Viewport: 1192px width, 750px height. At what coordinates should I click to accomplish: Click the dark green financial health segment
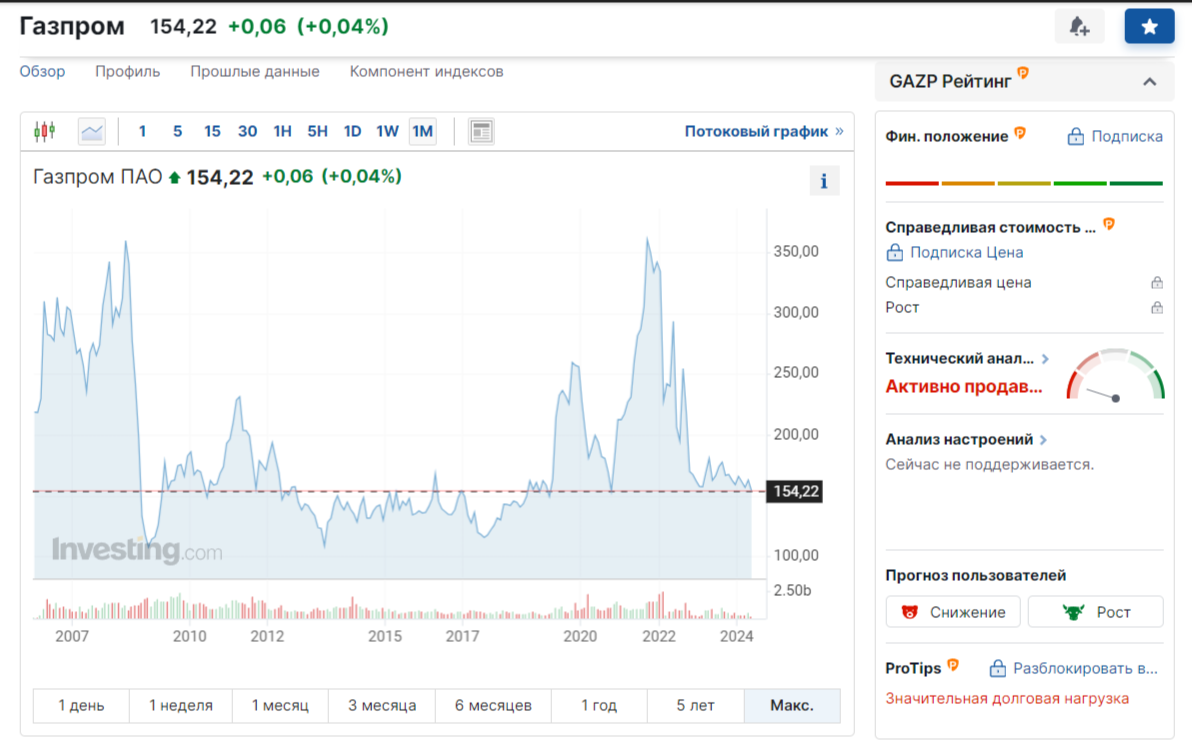coord(1136,183)
